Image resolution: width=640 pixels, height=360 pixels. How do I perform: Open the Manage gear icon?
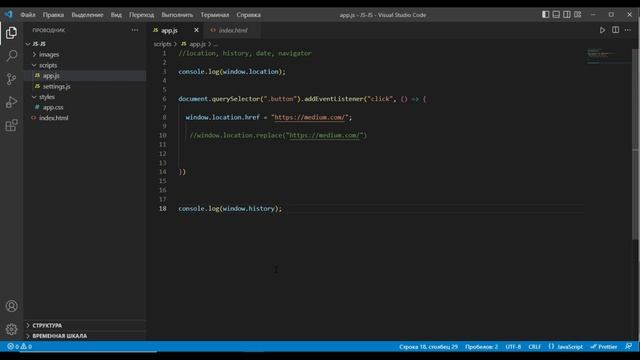[11, 329]
